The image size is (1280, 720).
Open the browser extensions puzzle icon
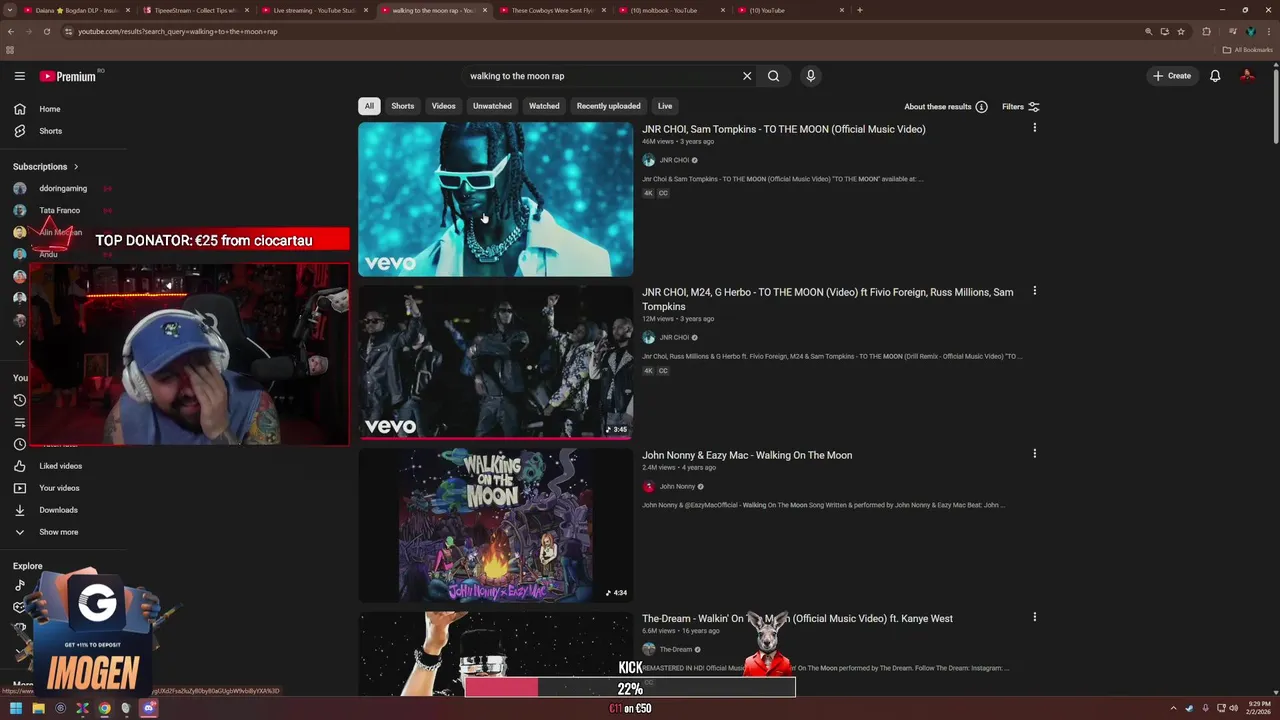point(1206,31)
